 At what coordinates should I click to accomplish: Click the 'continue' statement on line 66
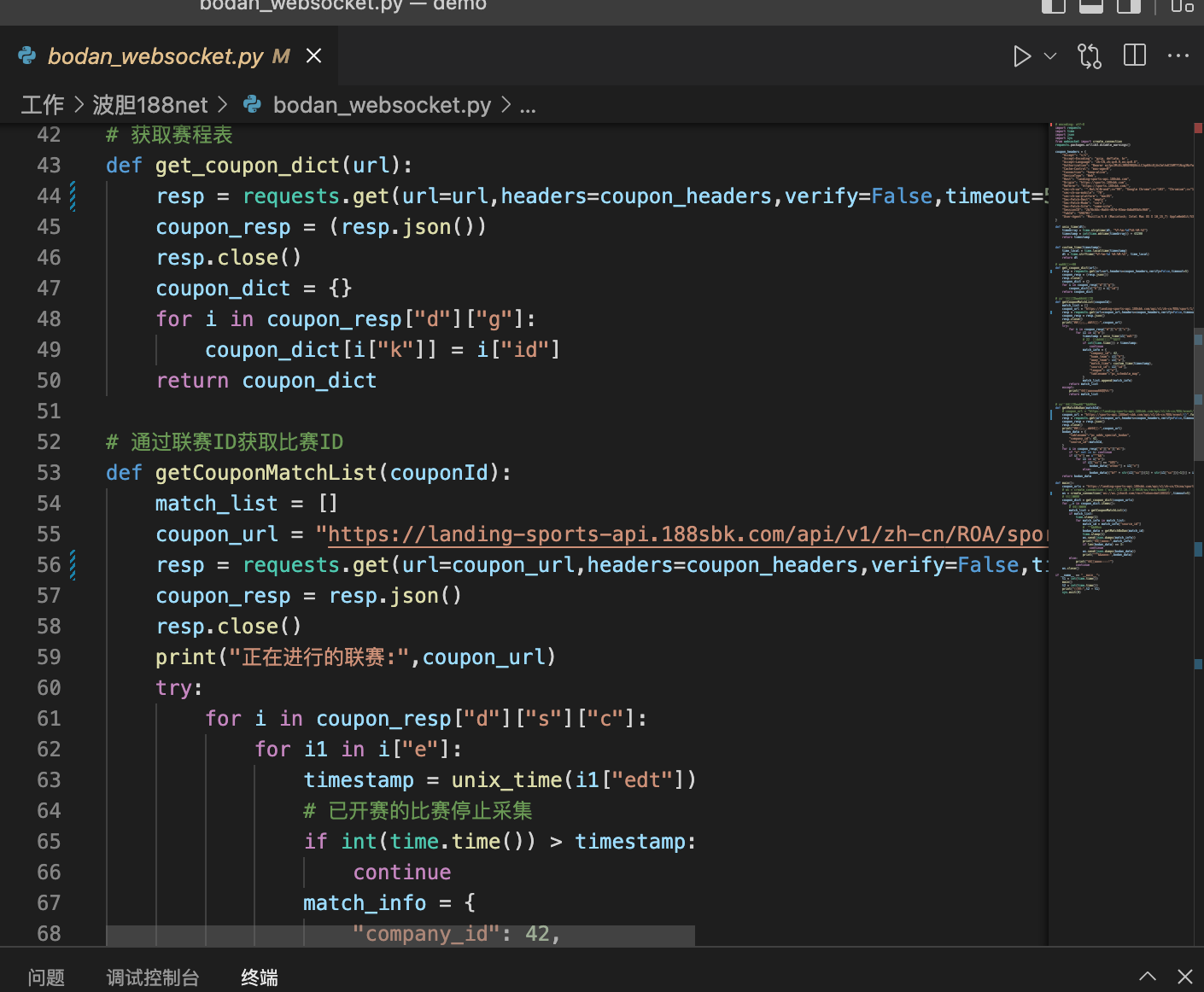402,872
